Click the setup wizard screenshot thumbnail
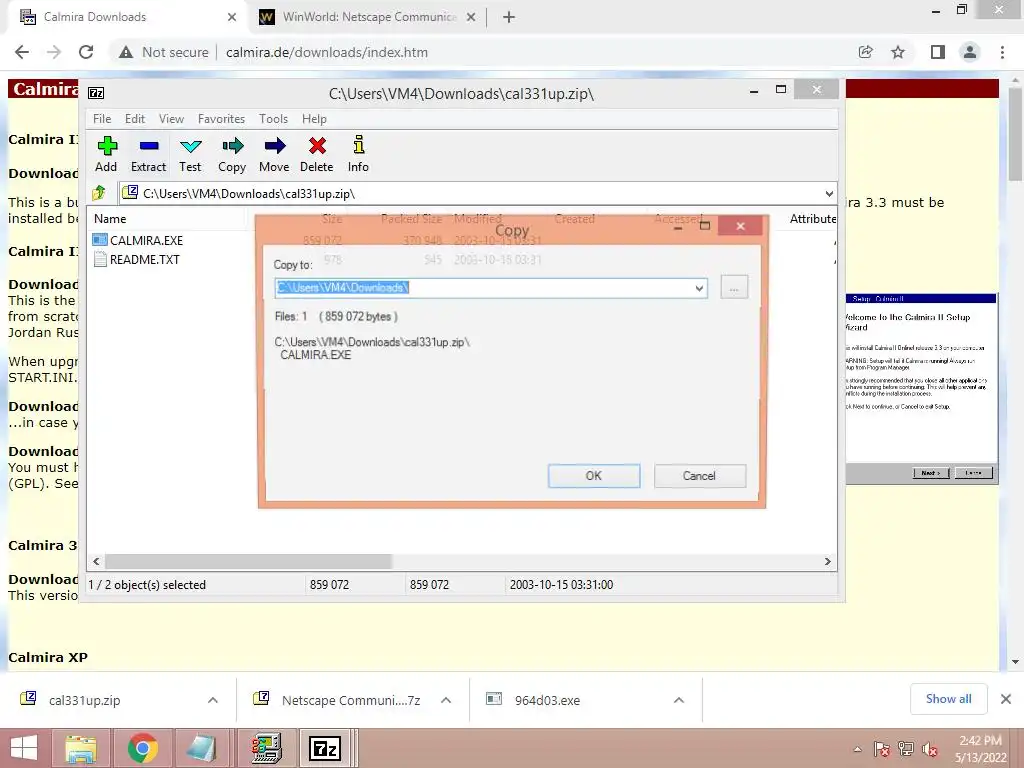Viewport: 1024px width, 768px height. coord(921,389)
